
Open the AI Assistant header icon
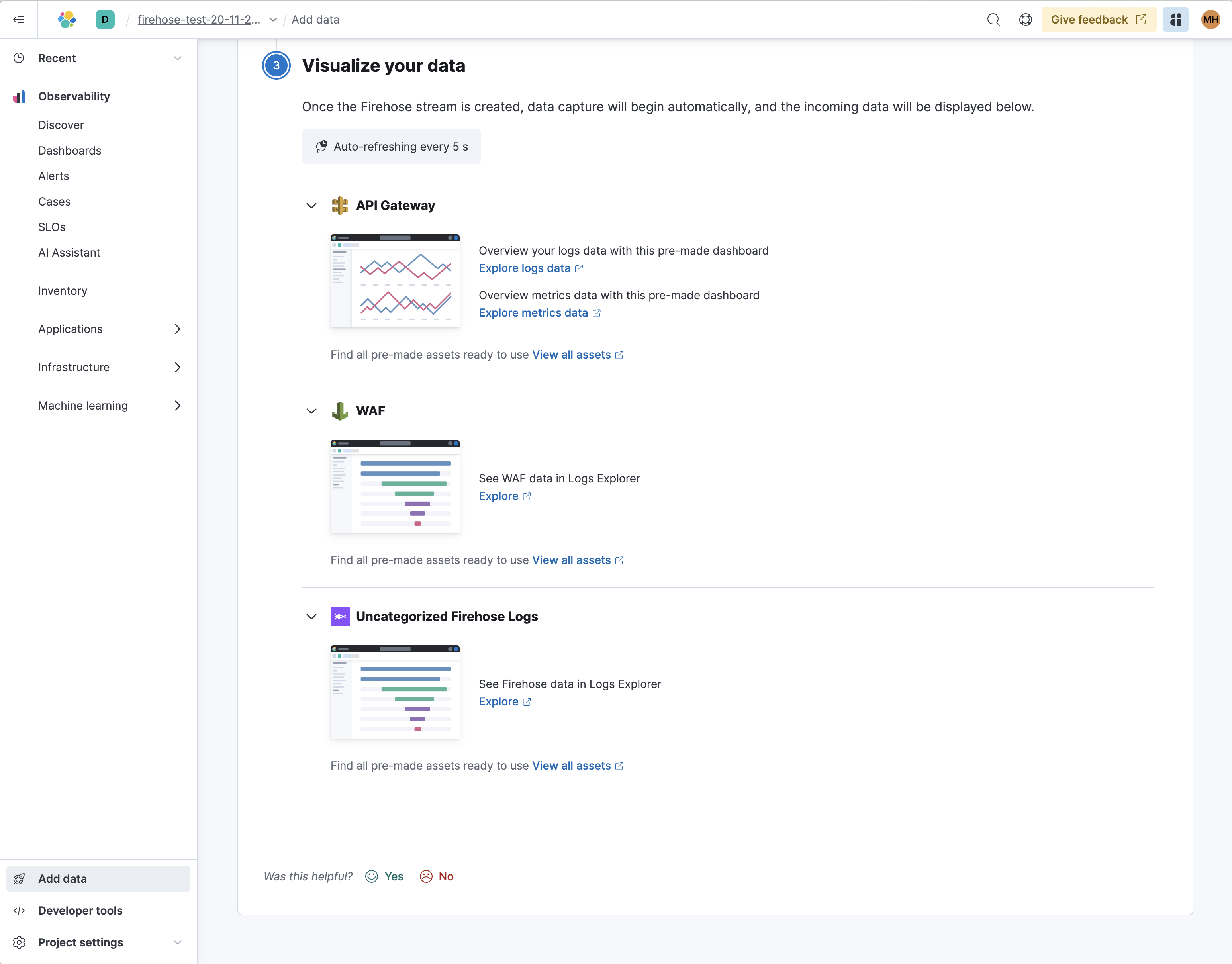[1175, 20]
